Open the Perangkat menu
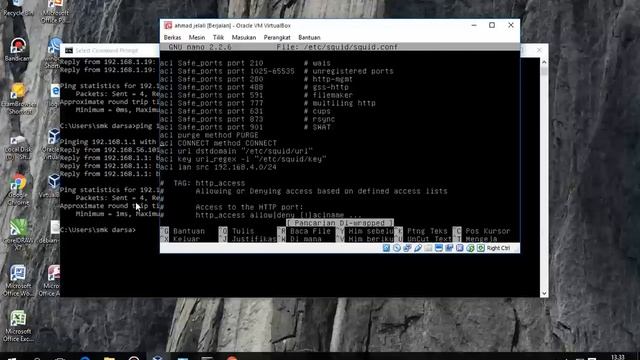 click(x=277, y=37)
